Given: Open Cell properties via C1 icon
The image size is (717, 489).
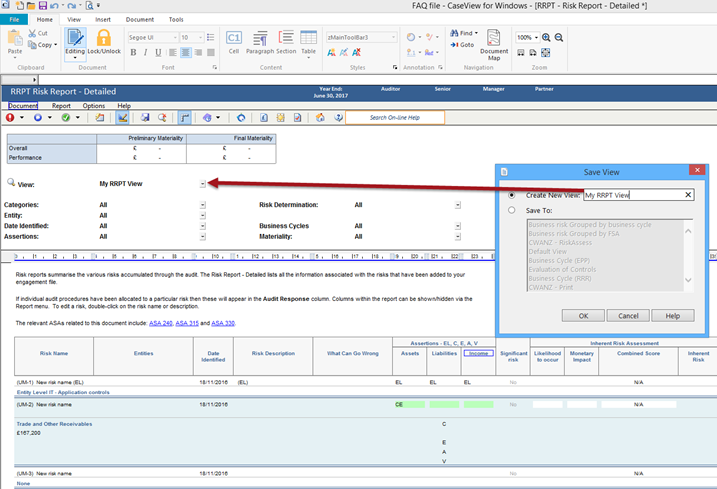Looking at the screenshot, I should coord(234,38).
